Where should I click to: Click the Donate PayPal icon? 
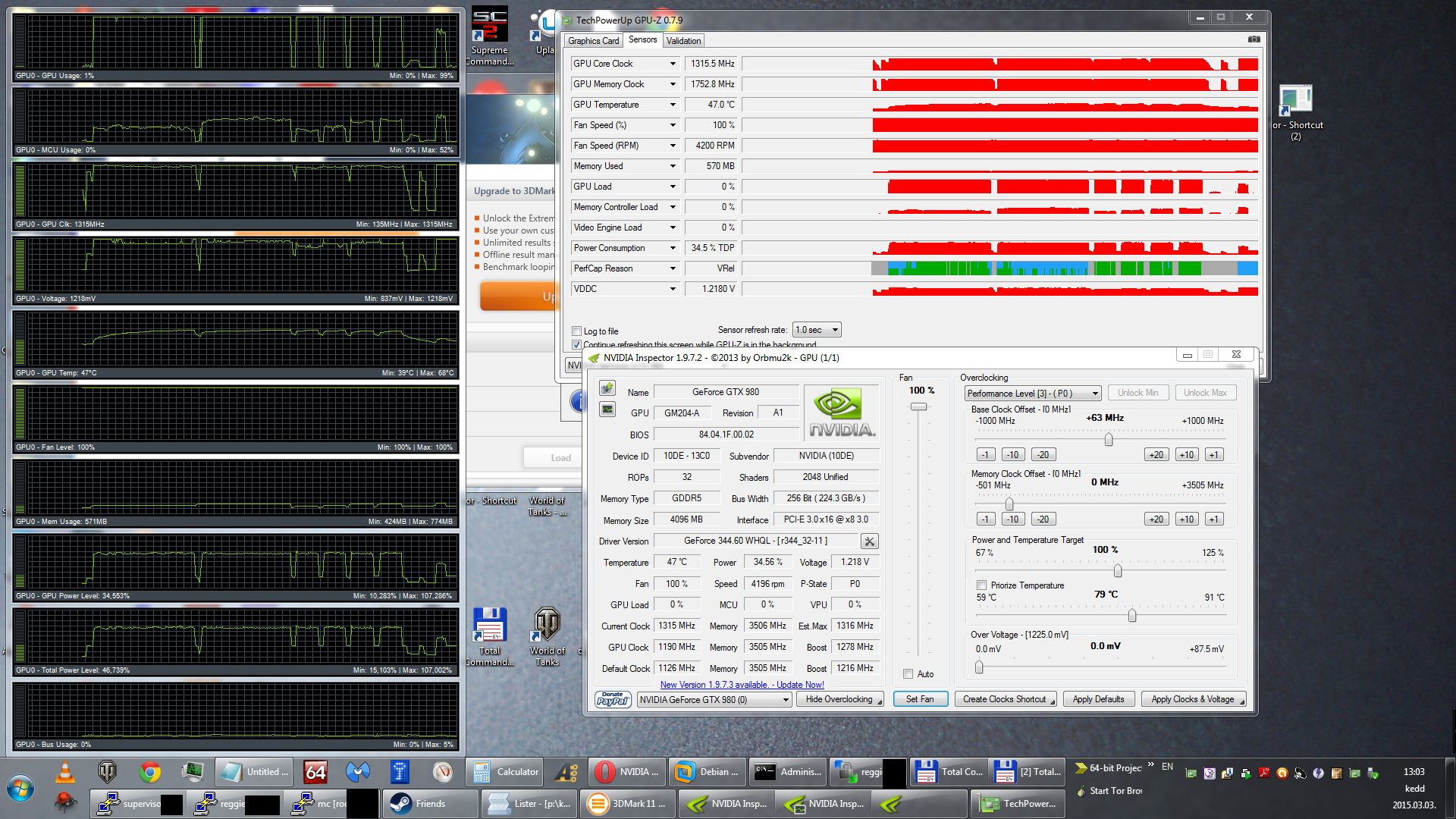pos(612,699)
